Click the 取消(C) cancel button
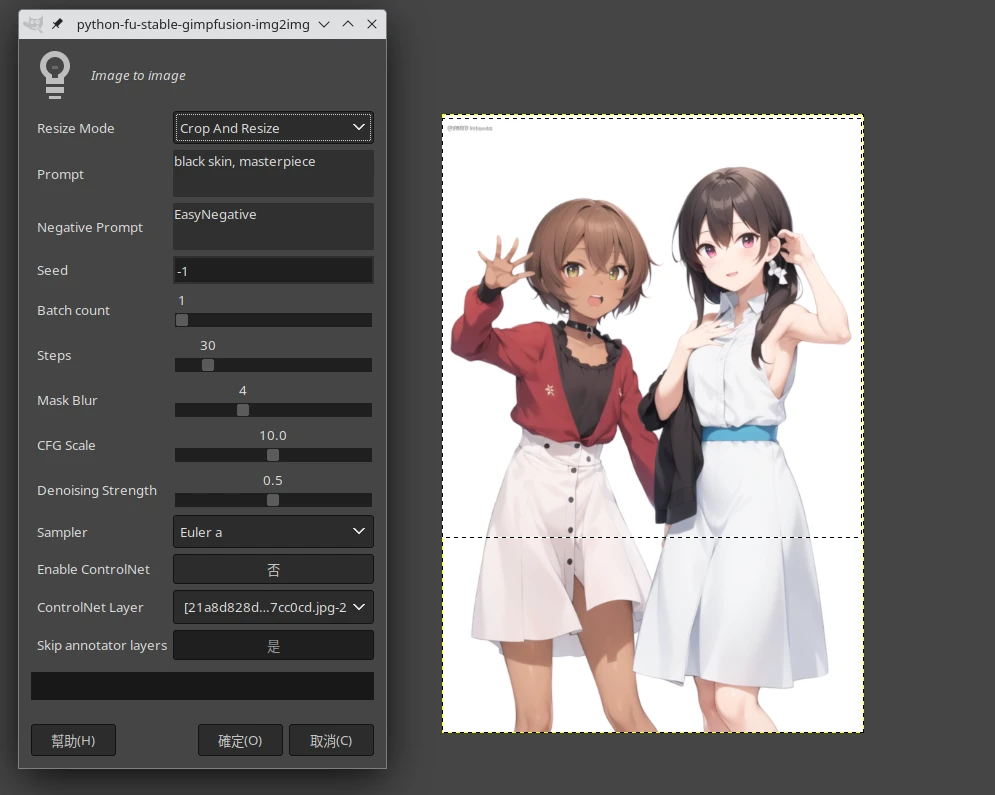The height and width of the screenshot is (795, 995). [331, 741]
